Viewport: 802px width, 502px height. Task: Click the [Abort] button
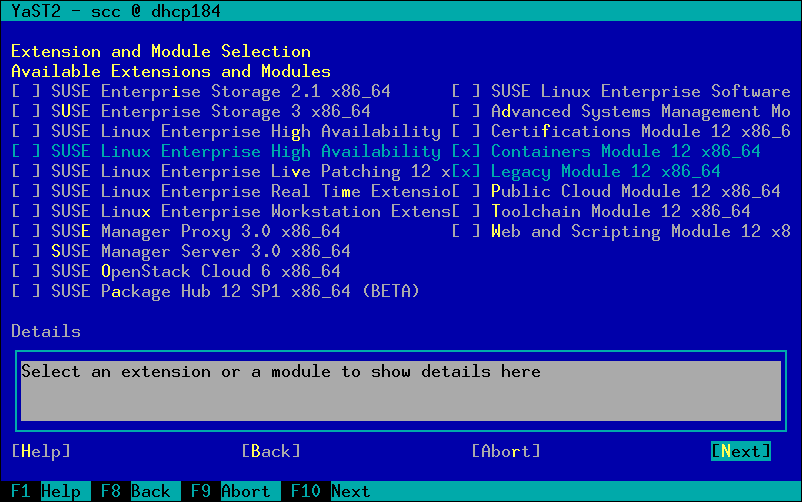coord(506,452)
